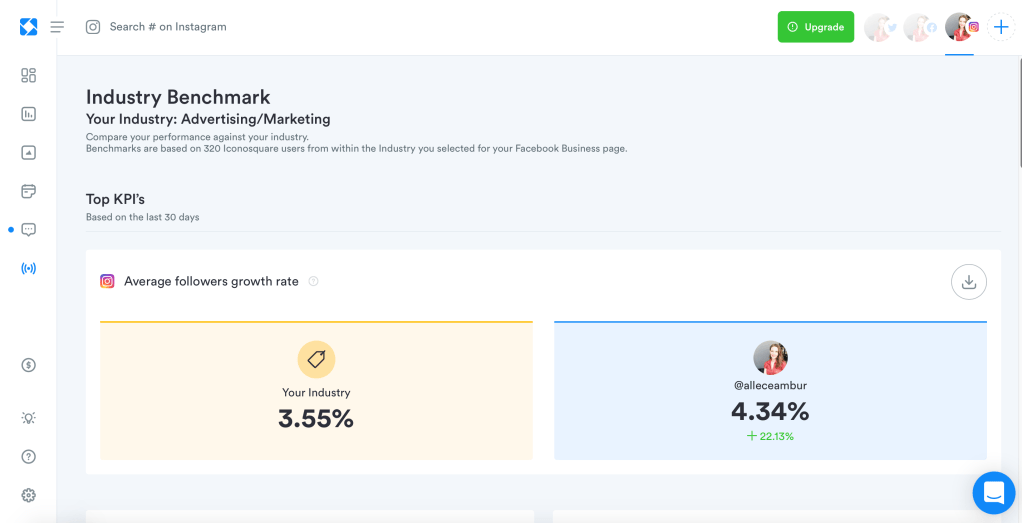The width and height of the screenshot is (1022, 523).
Task: Open the help question mark icon
Action: point(28,457)
